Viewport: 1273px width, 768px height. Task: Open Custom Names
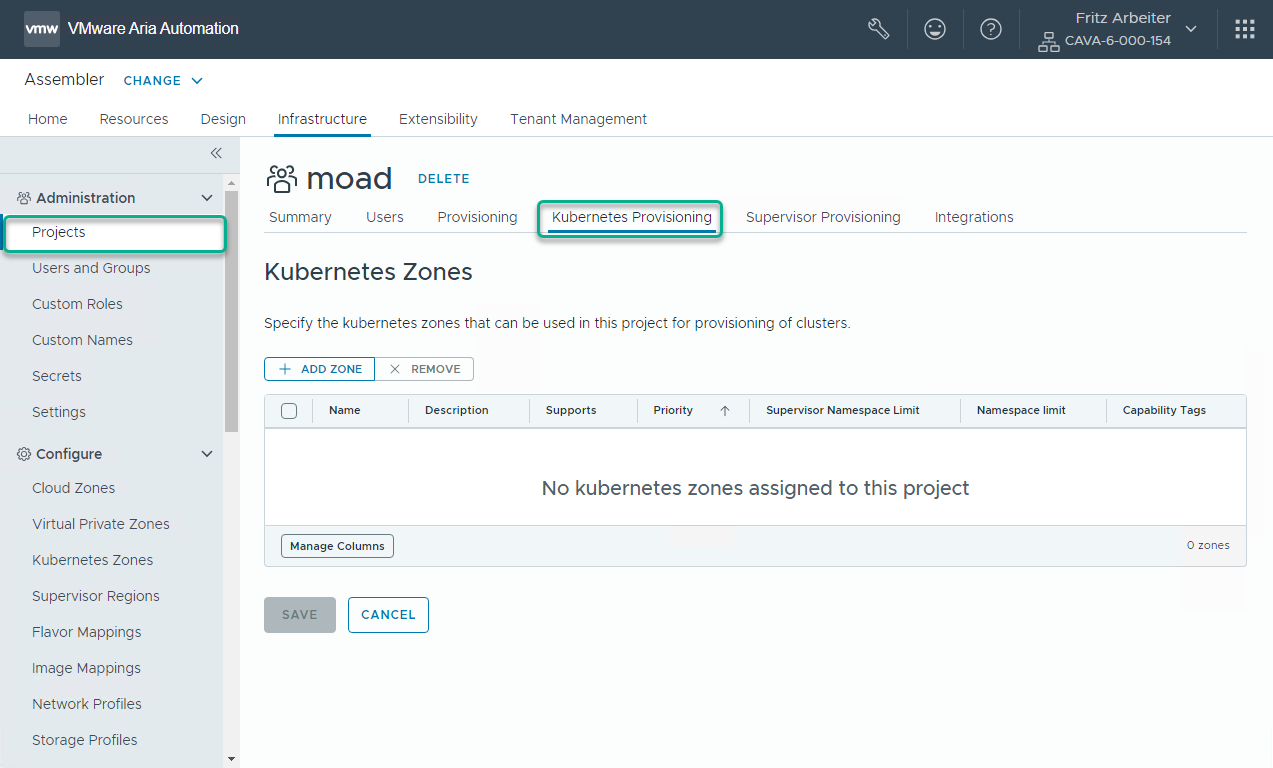82,340
